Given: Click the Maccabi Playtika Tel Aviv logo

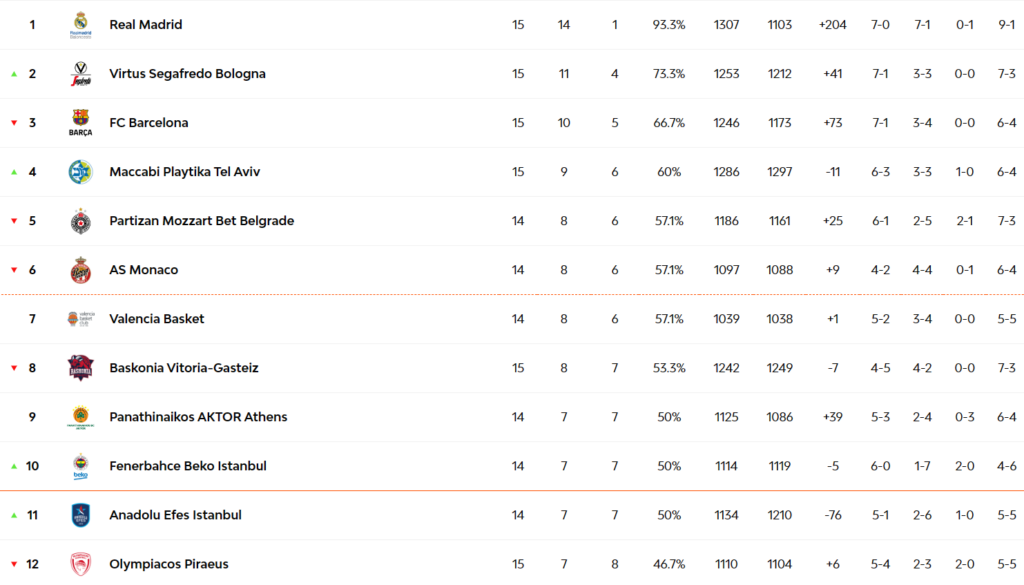Looking at the screenshot, I should point(81,171).
